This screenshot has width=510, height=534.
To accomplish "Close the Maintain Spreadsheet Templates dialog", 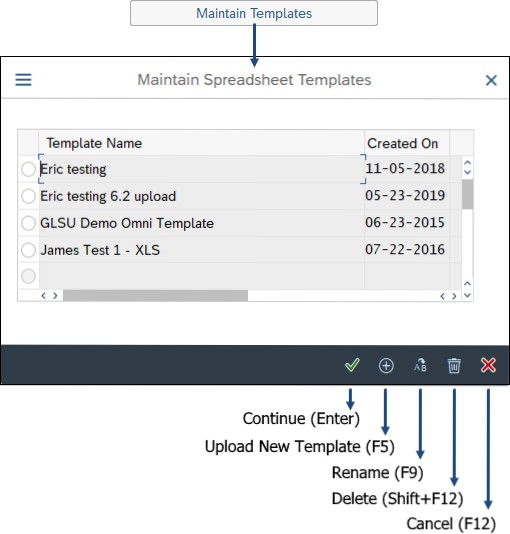I will pyautogui.click(x=491, y=80).
